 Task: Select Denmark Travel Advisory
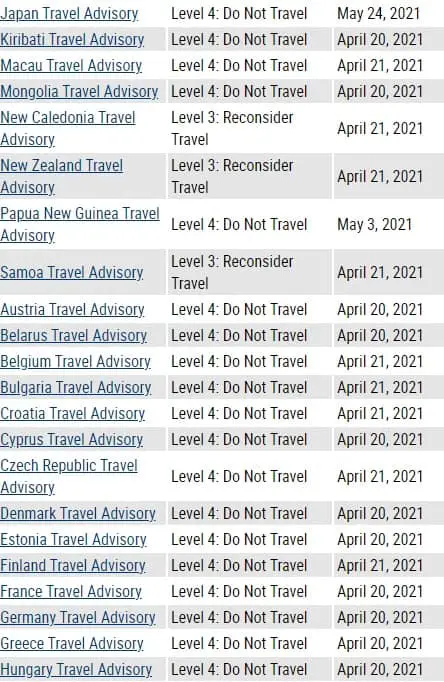point(78,514)
